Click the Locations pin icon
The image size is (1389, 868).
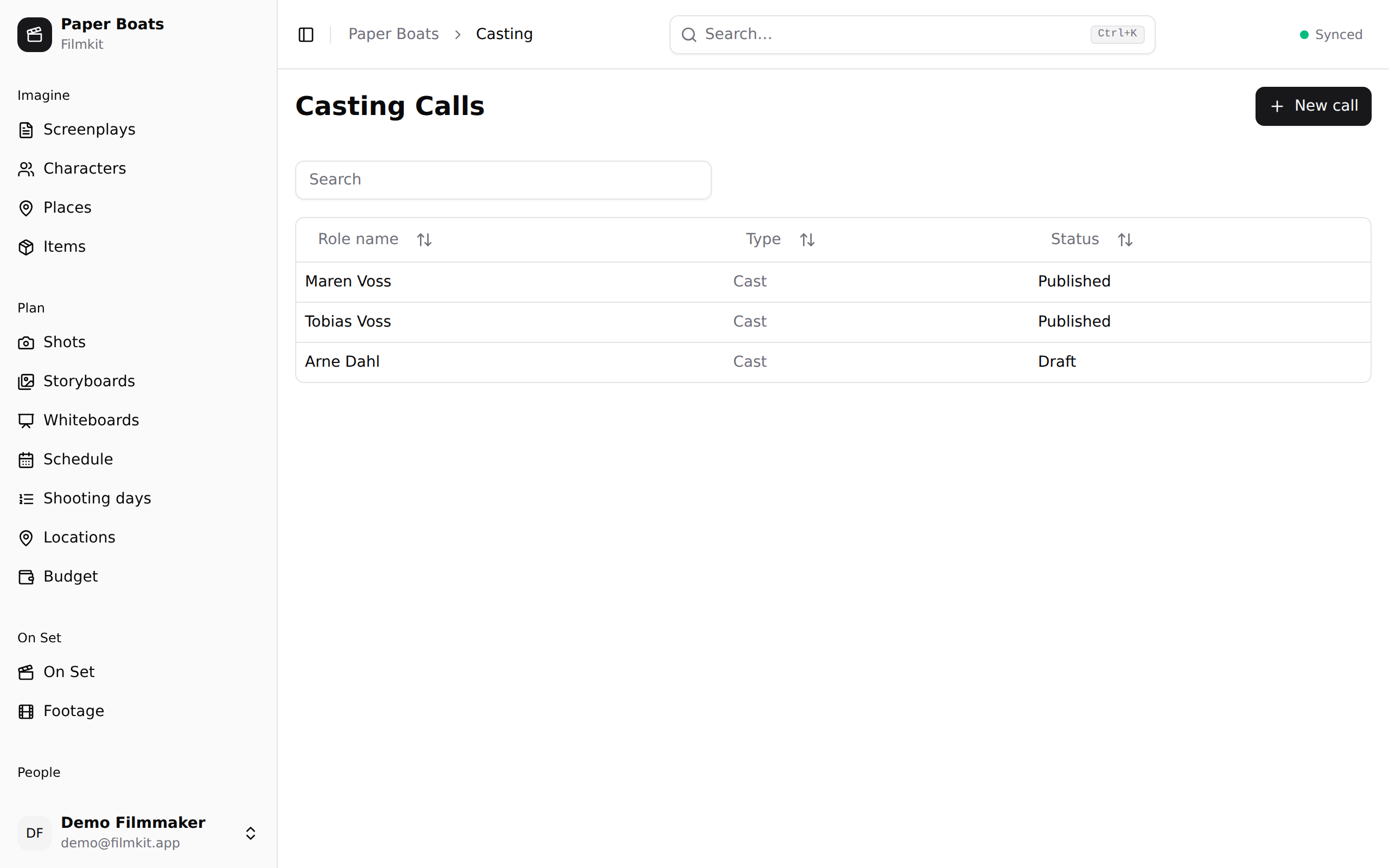click(26, 538)
